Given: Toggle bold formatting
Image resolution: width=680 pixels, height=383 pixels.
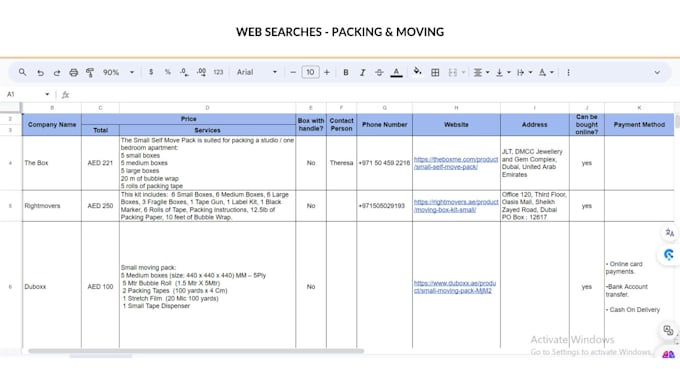Looking at the screenshot, I should point(346,72).
